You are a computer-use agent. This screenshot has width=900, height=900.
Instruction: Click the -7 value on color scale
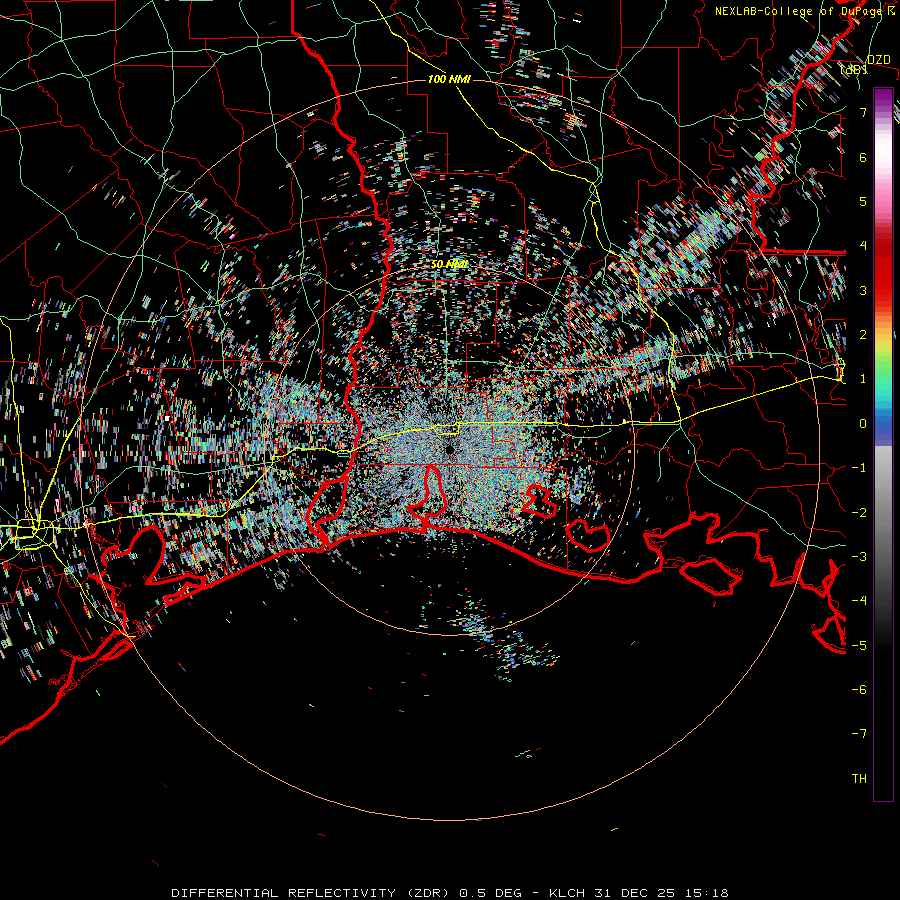tap(859, 734)
